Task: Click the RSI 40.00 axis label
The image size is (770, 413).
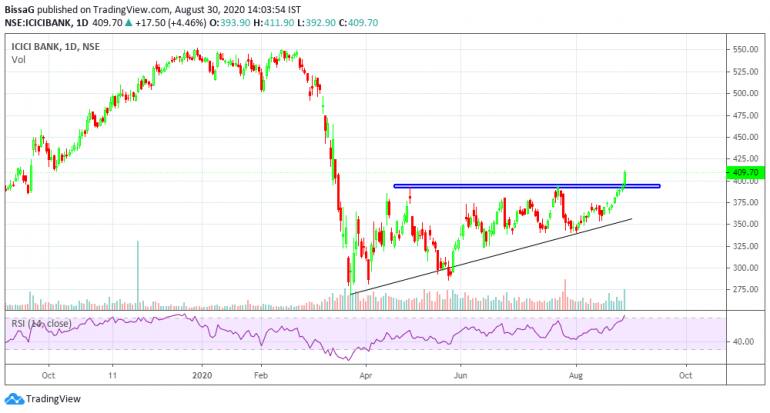Action: click(743, 342)
